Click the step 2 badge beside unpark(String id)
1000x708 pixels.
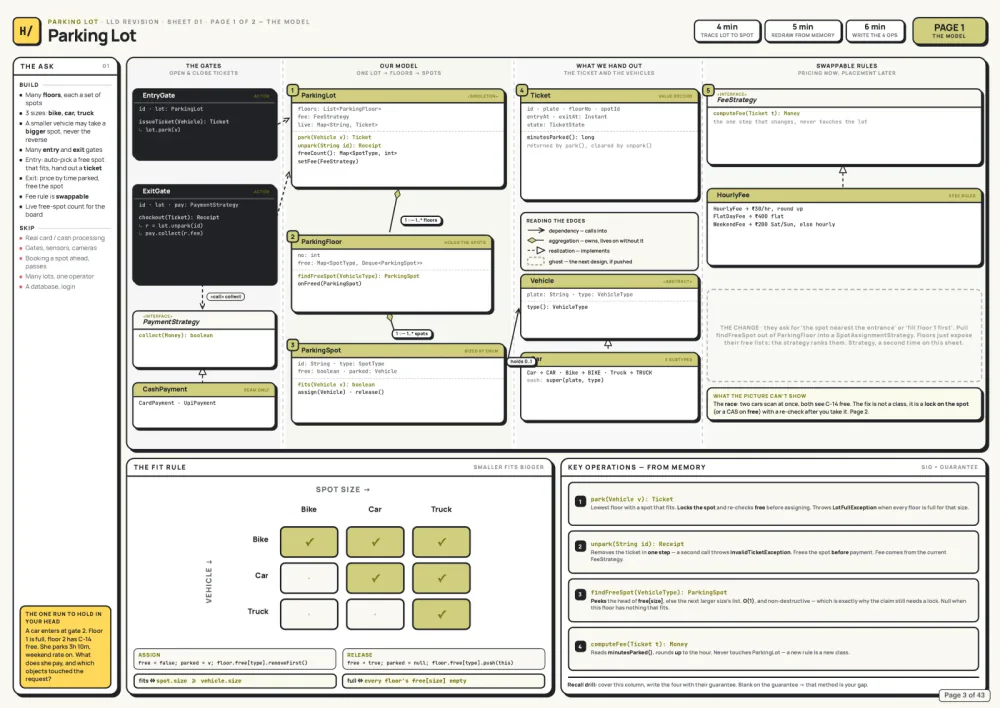(x=580, y=547)
